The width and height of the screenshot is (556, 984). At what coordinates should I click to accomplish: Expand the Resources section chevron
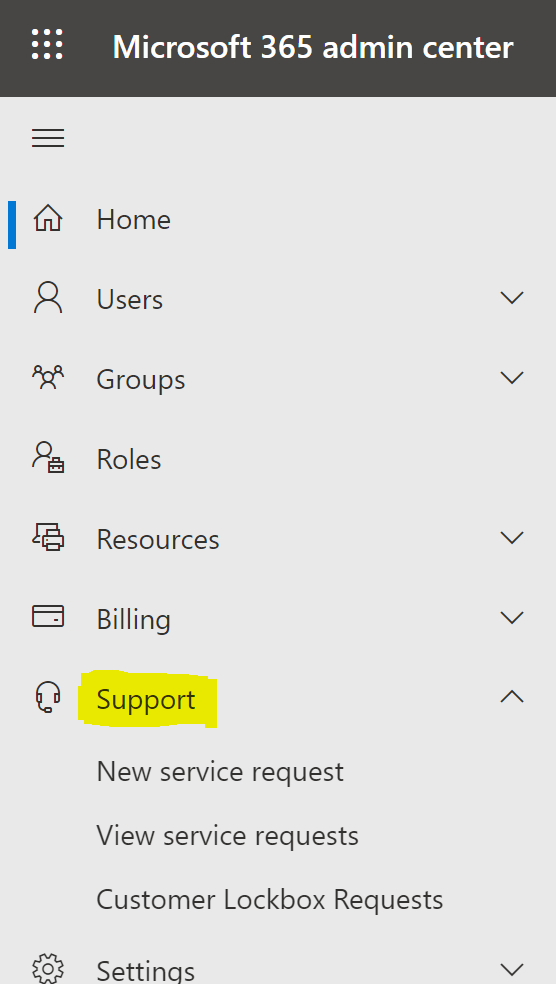(512, 538)
